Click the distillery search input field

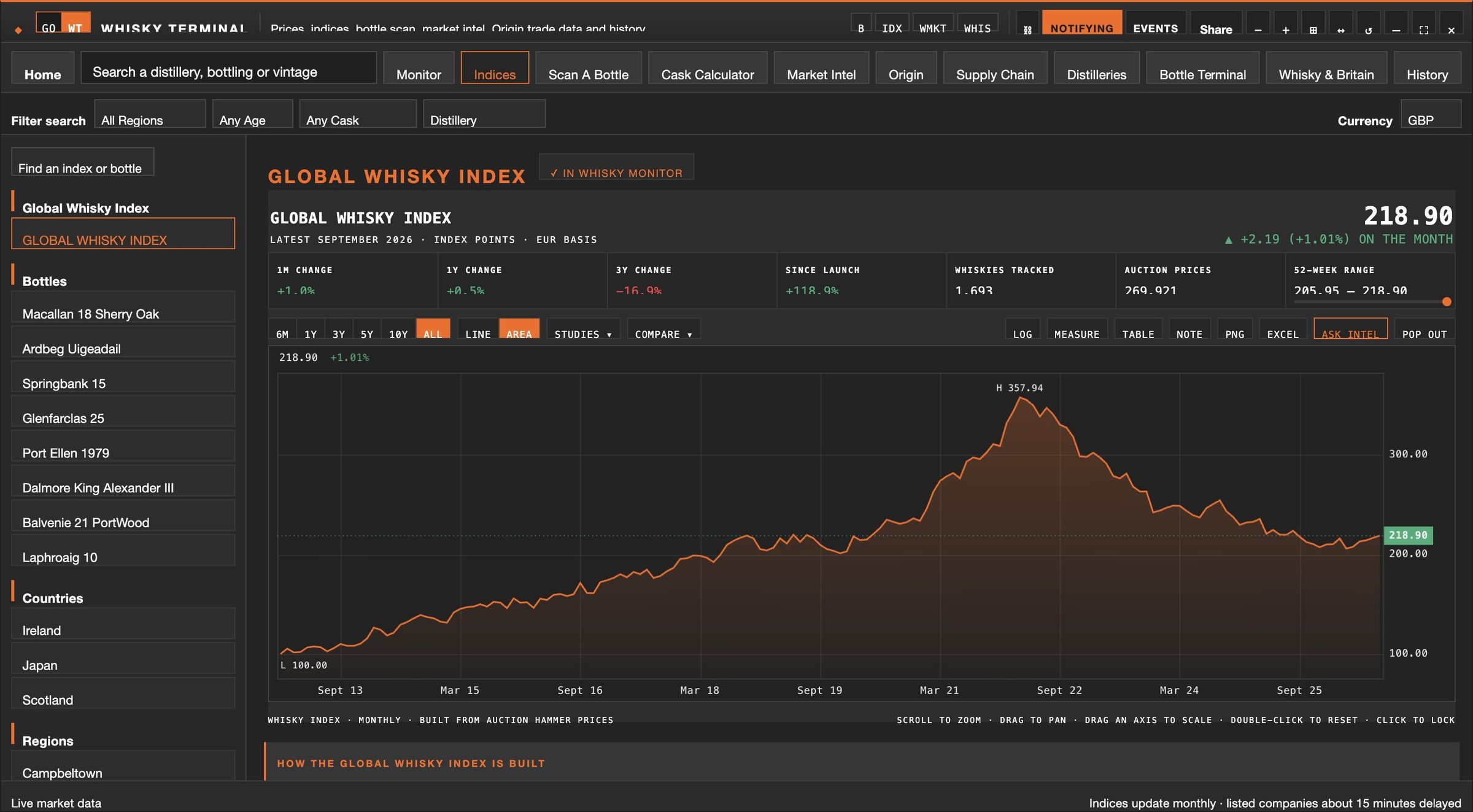pyautogui.click(x=228, y=68)
